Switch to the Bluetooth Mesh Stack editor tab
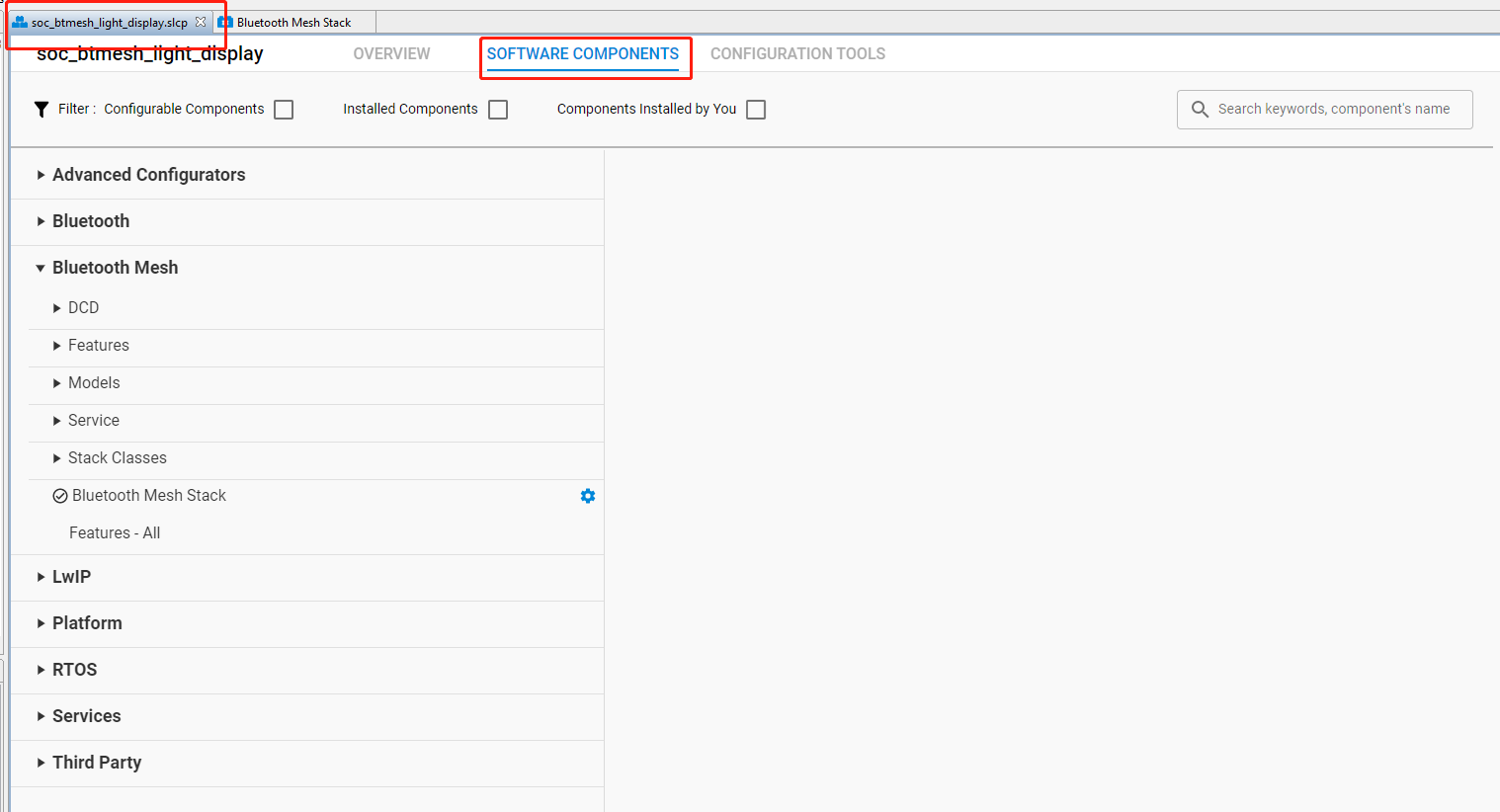Image resolution: width=1500 pixels, height=812 pixels. pyautogui.click(x=293, y=21)
